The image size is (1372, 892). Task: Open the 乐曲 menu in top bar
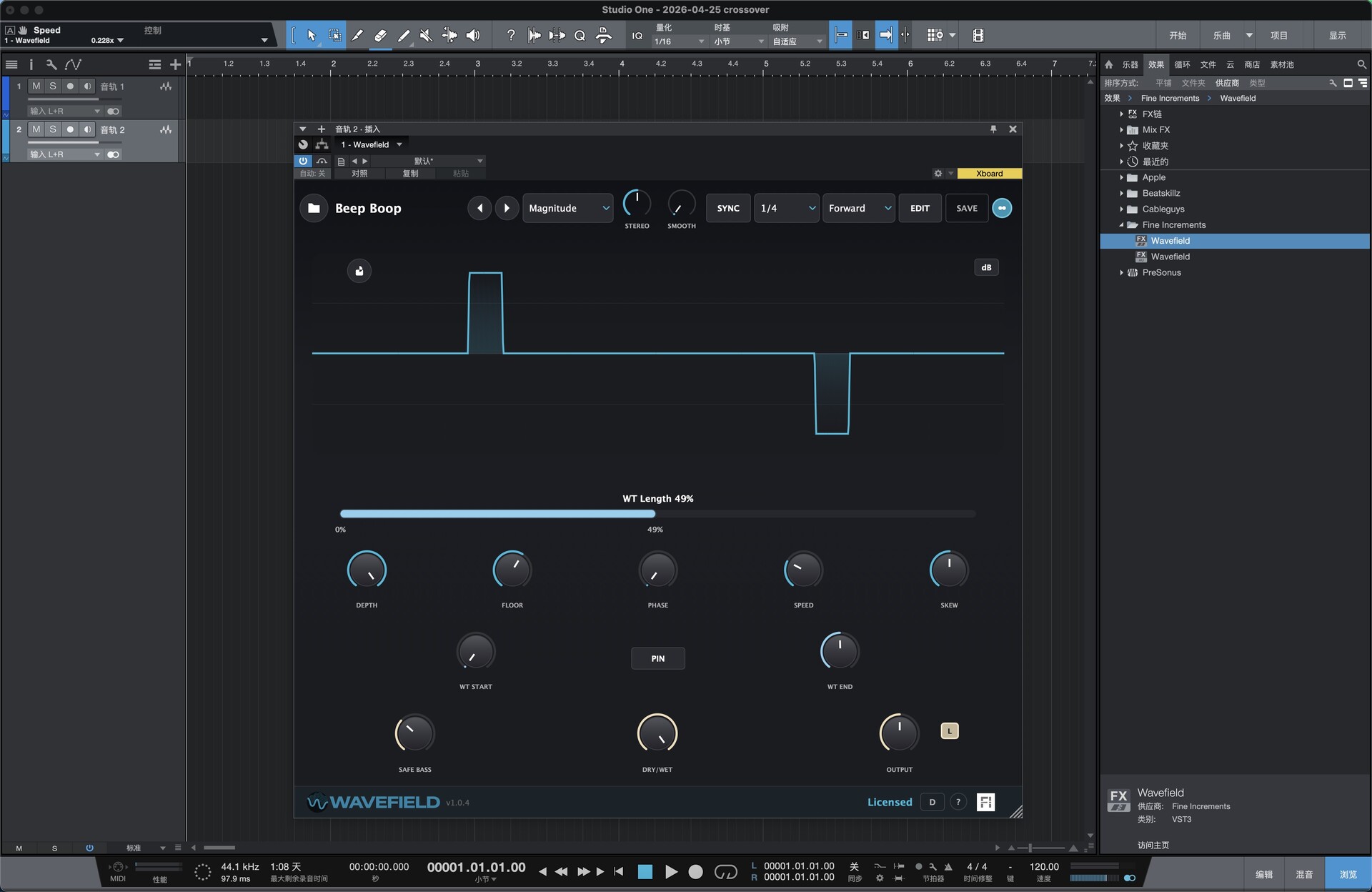[x=1222, y=35]
